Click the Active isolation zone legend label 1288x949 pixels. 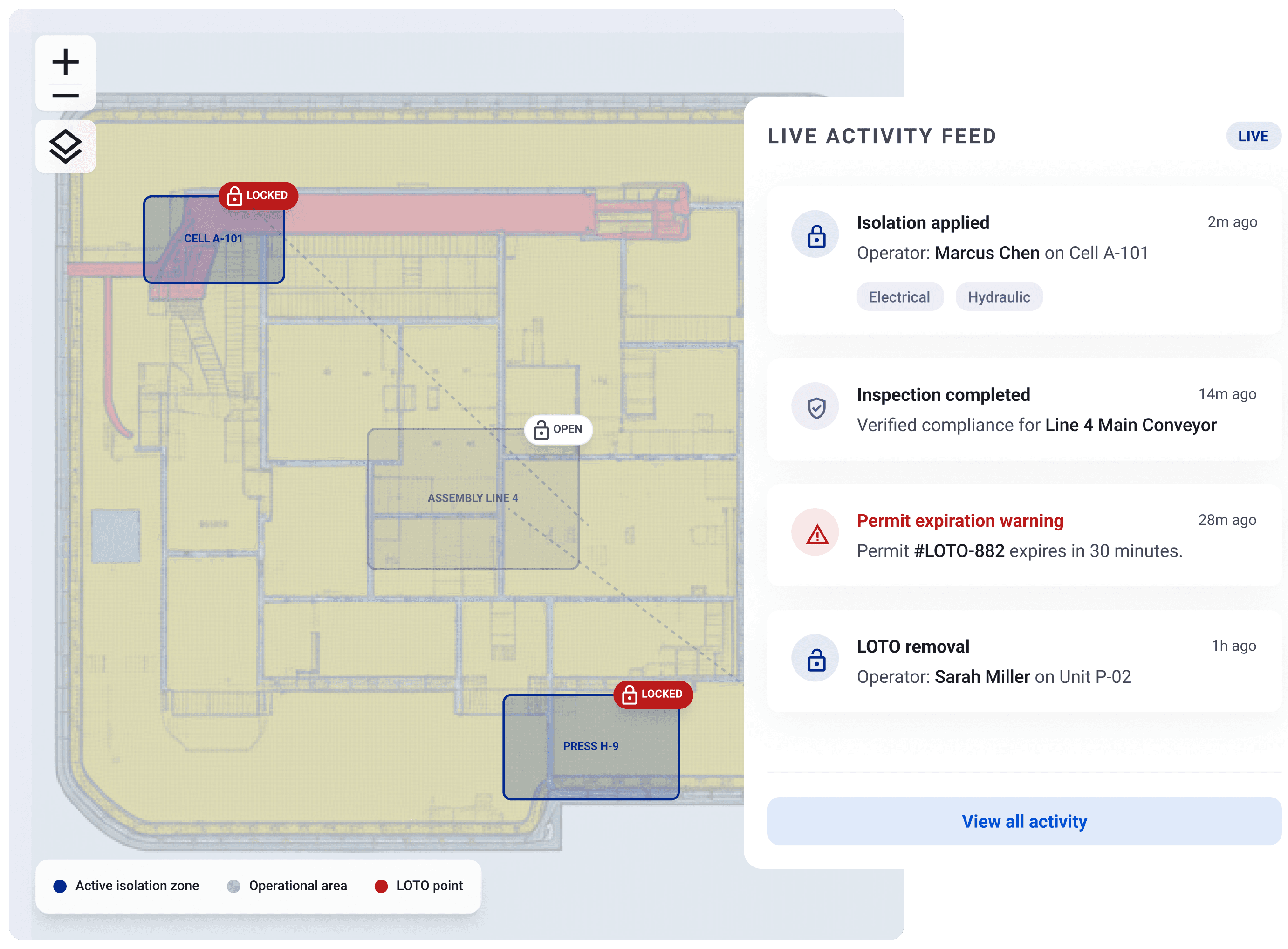(x=137, y=886)
